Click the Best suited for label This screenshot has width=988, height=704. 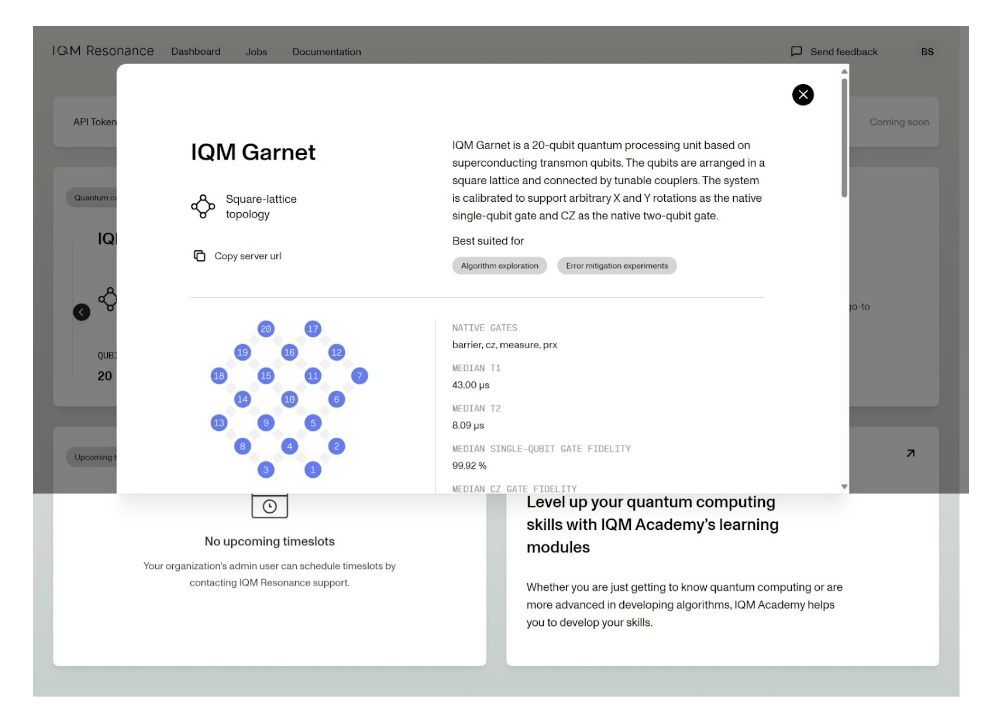(x=488, y=241)
